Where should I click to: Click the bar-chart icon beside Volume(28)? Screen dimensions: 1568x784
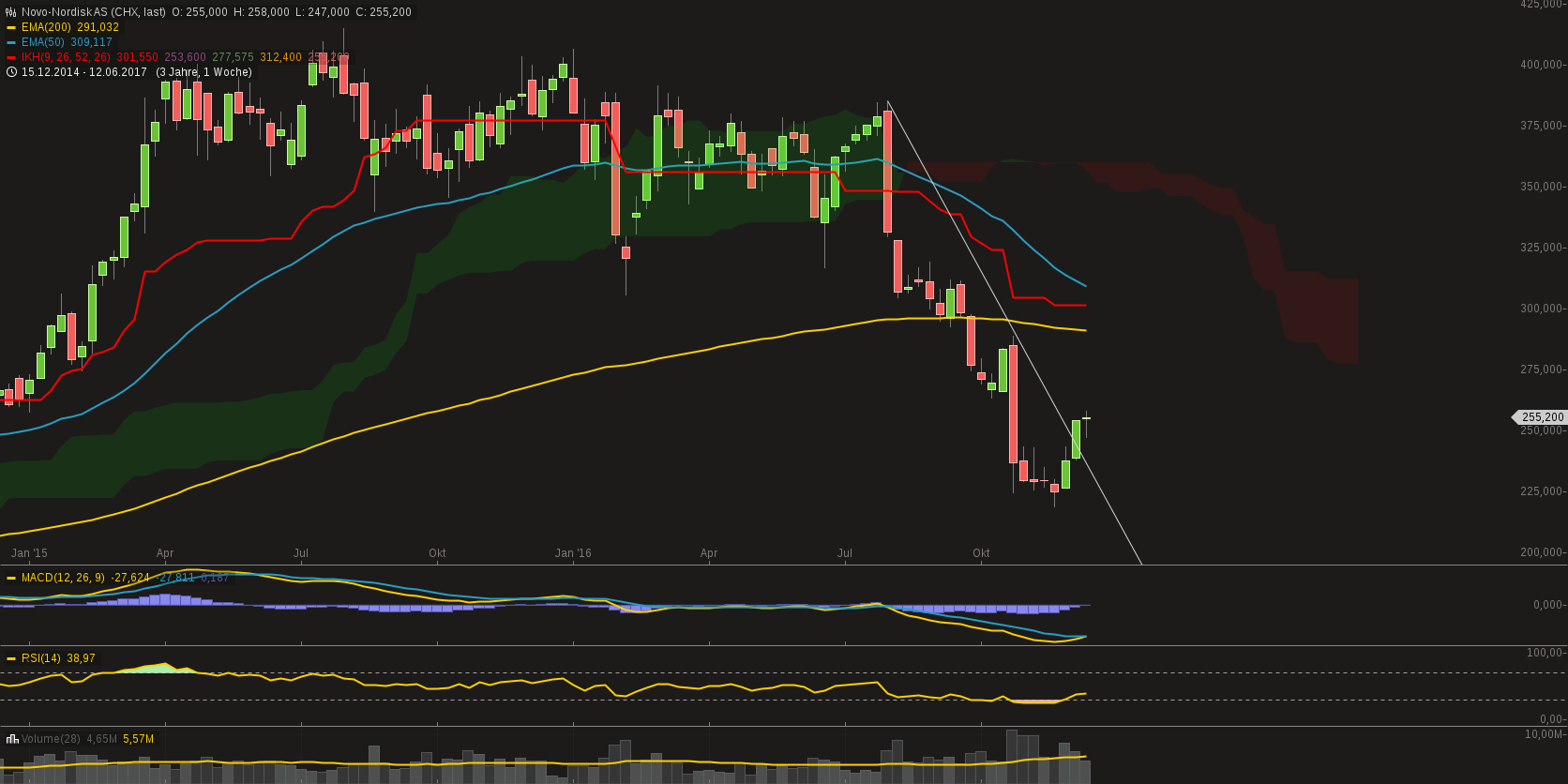[x=11, y=739]
